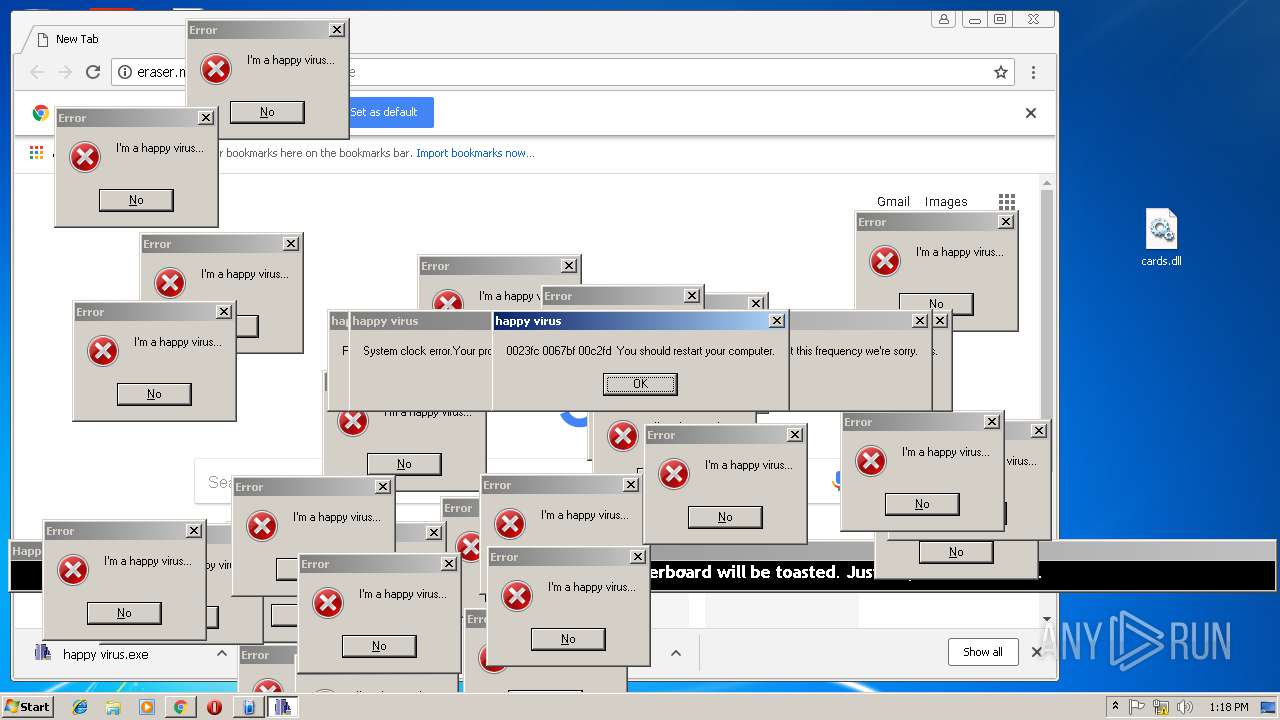This screenshot has width=1280, height=720.
Task: Click the happy virus.exe download file icon
Action: click(x=43, y=653)
